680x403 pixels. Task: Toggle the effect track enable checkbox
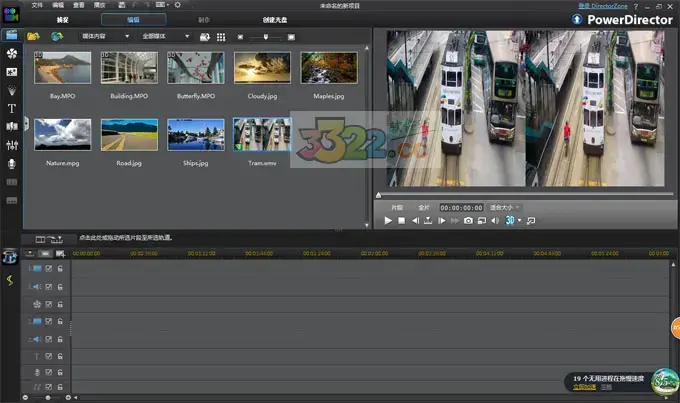(x=48, y=304)
